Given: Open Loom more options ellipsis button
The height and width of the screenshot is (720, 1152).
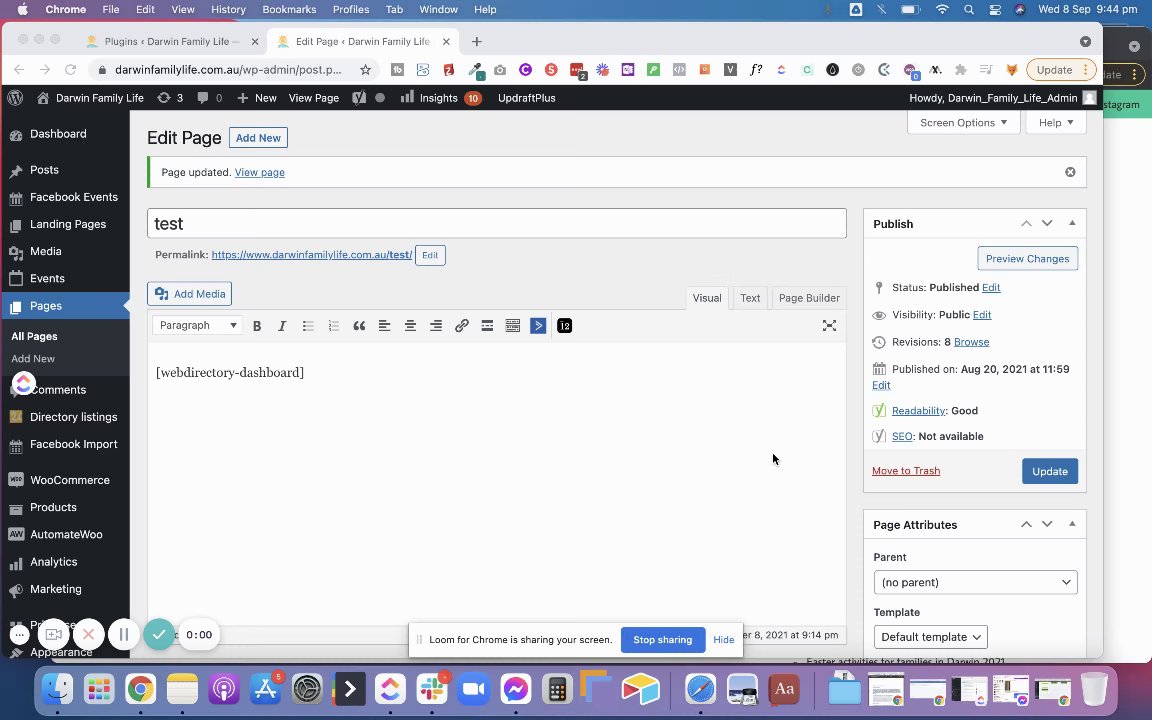Looking at the screenshot, I should tap(20, 634).
